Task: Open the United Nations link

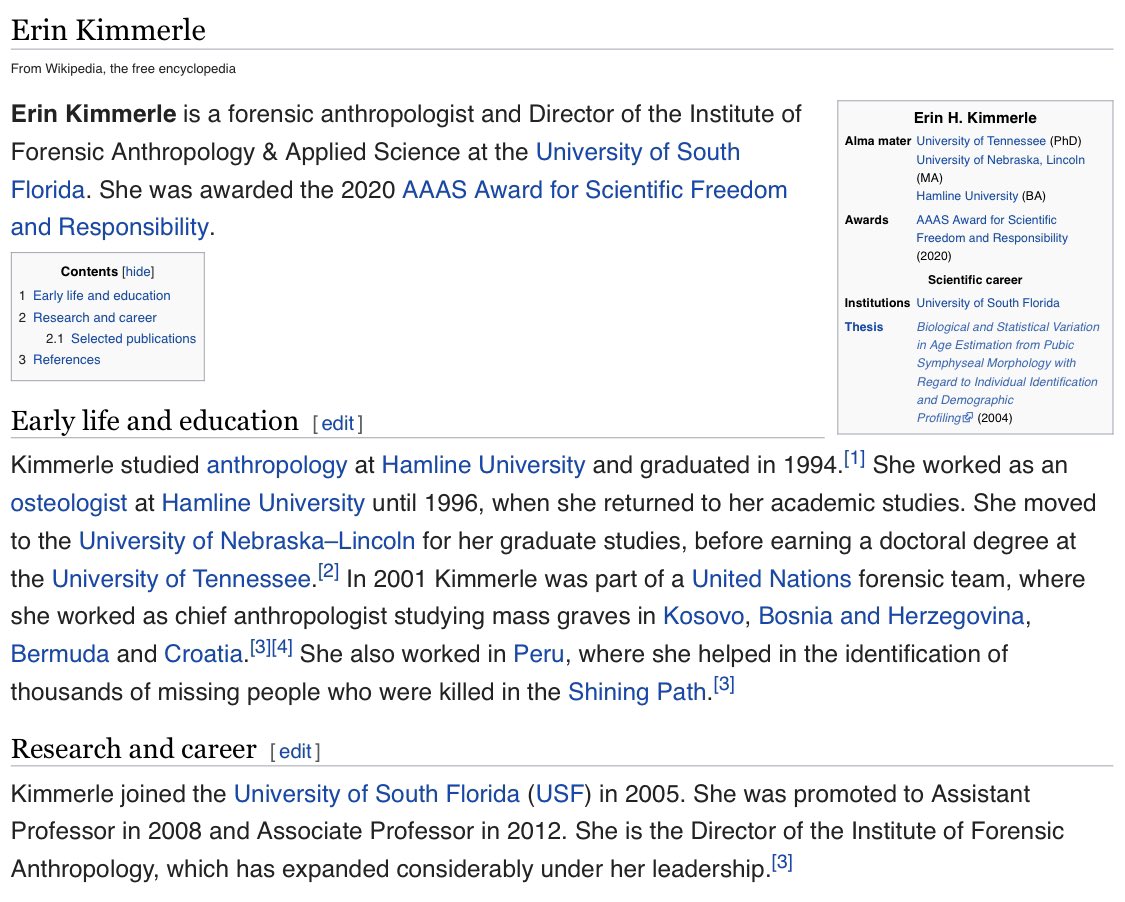Action: click(771, 579)
